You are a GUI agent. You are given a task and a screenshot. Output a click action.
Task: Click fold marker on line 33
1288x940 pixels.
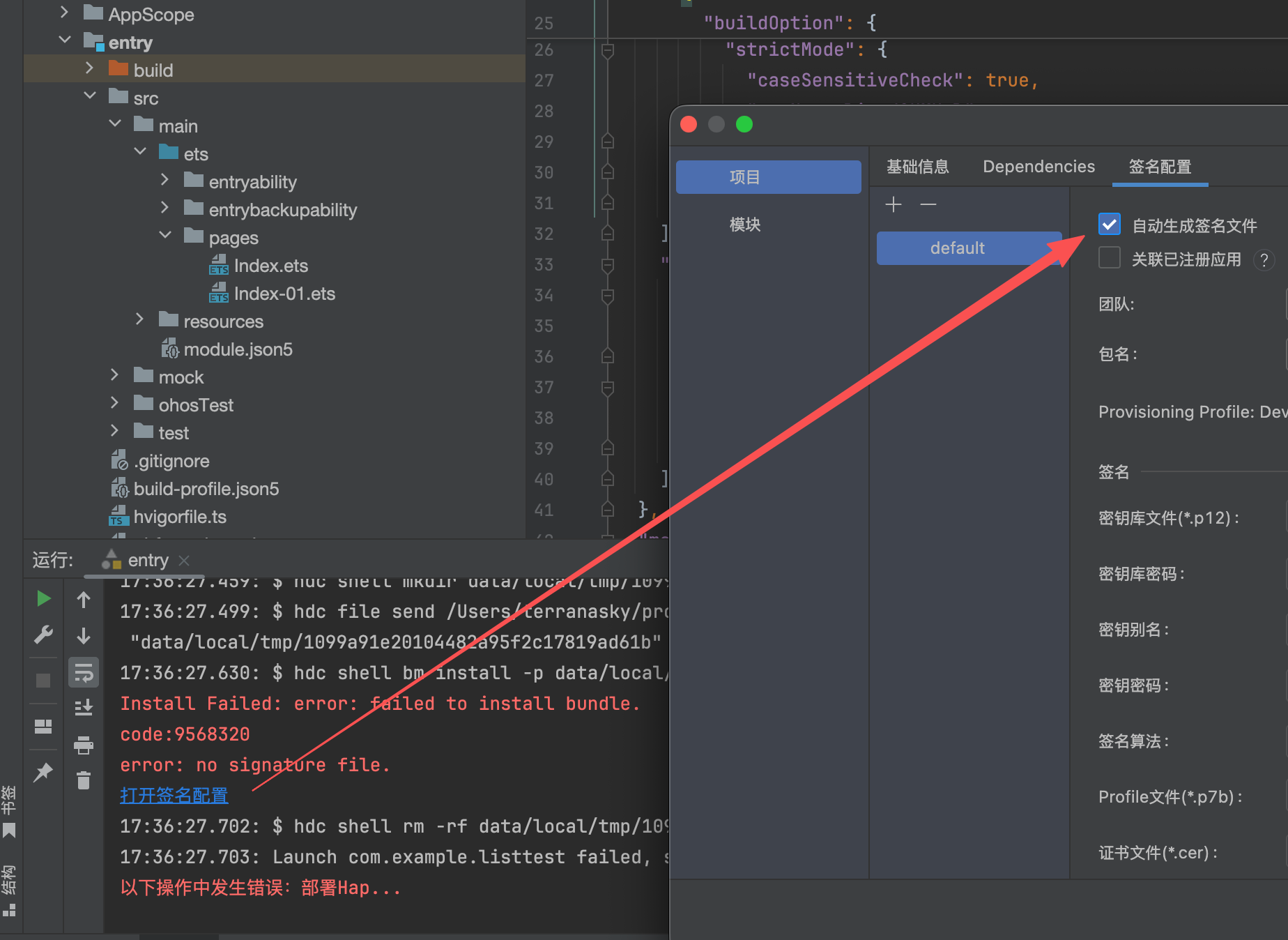pos(608,265)
